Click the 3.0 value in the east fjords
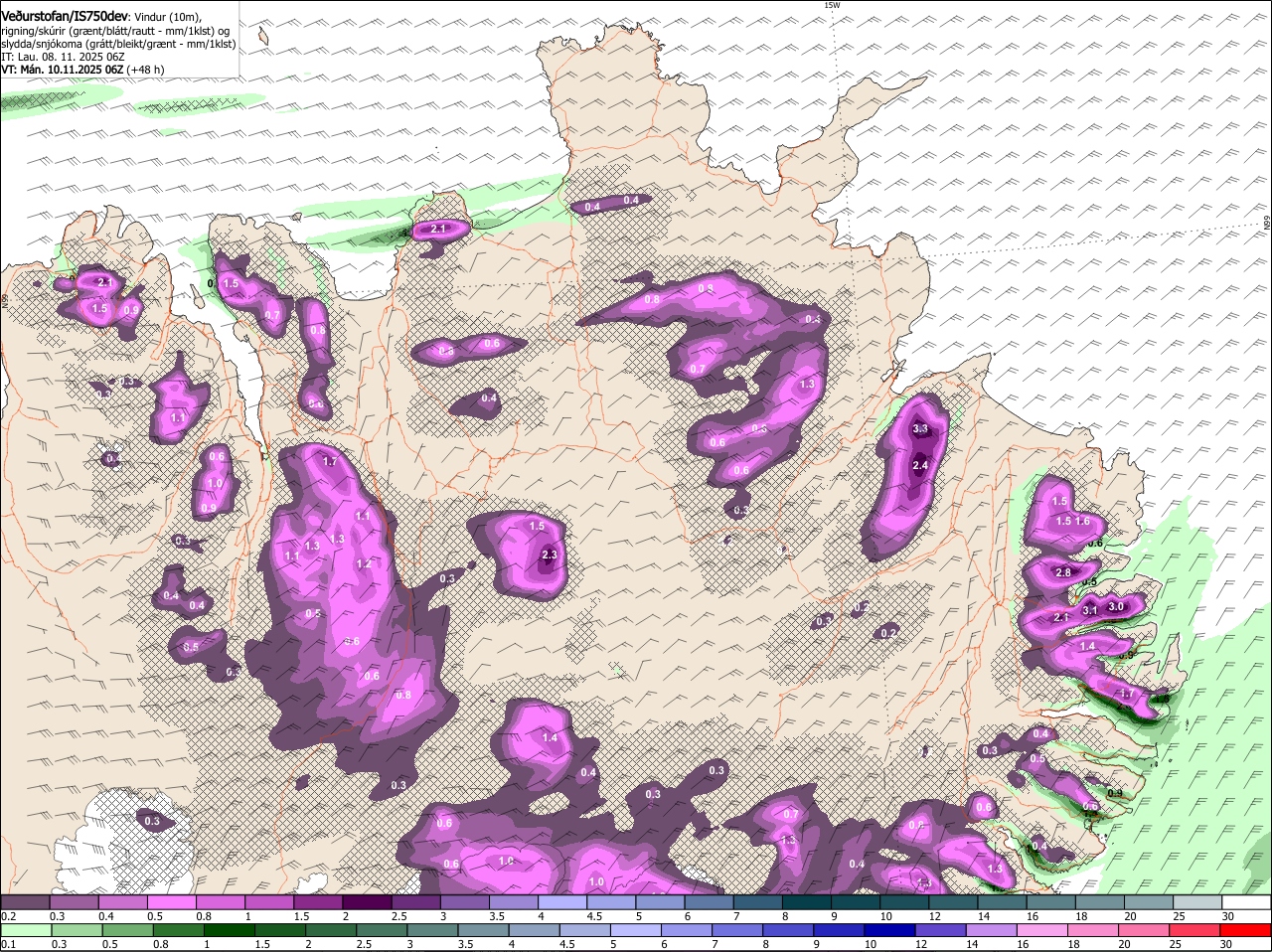Viewport: 1272px width, 952px height. click(x=1116, y=606)
